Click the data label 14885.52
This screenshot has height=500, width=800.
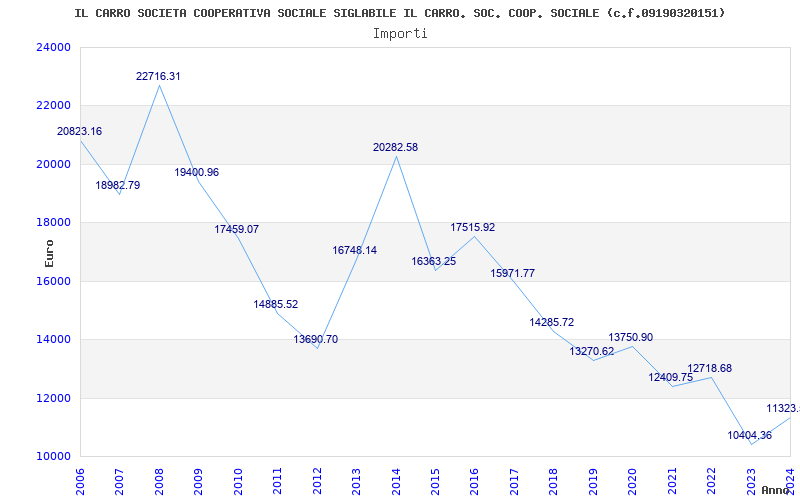pyautogui.click(x=276, y=305)
